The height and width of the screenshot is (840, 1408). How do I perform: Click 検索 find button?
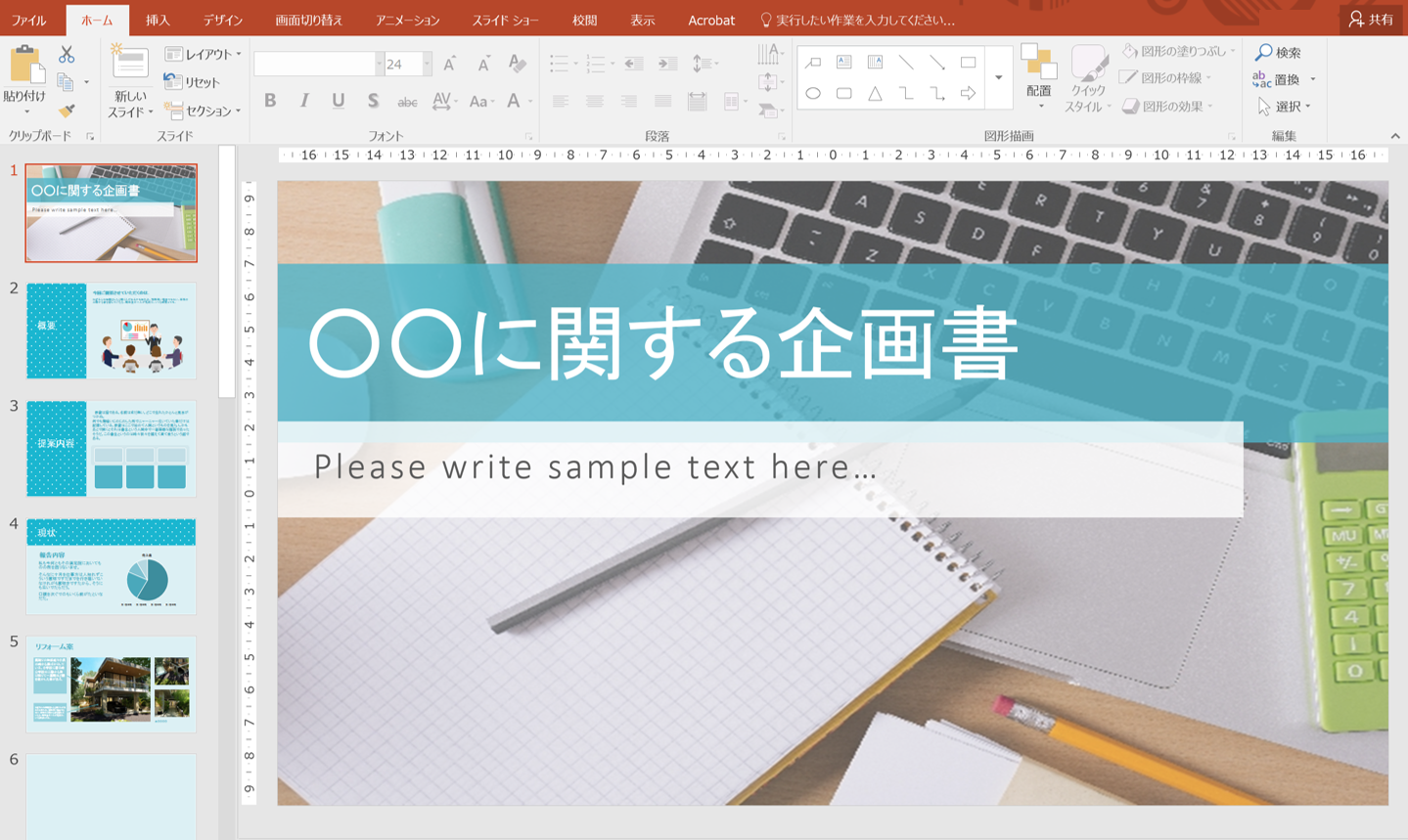click(x=1278, y=52)
